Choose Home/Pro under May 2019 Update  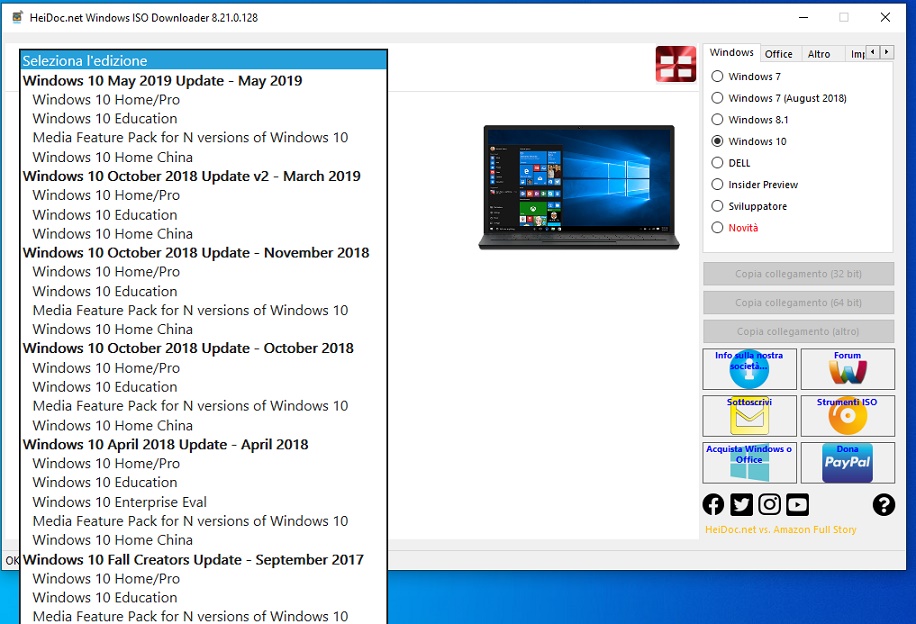pos(203,100)
